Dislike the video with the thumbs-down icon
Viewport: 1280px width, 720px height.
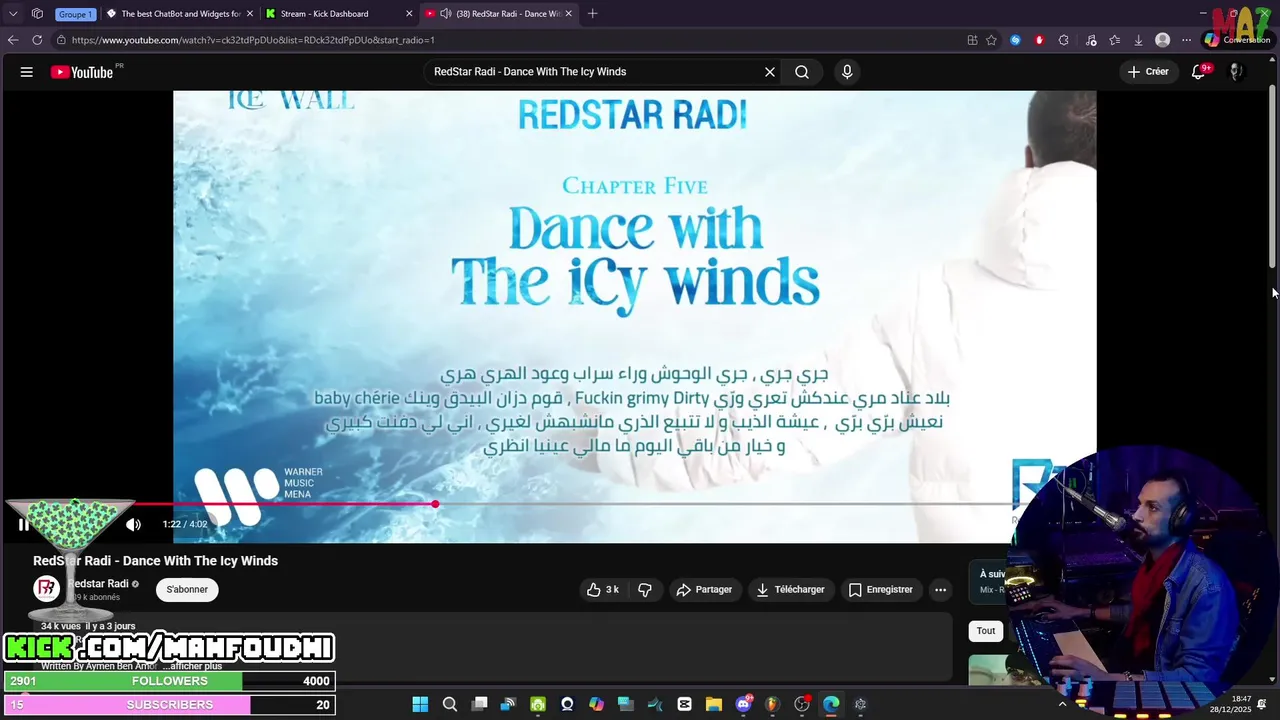645,590
